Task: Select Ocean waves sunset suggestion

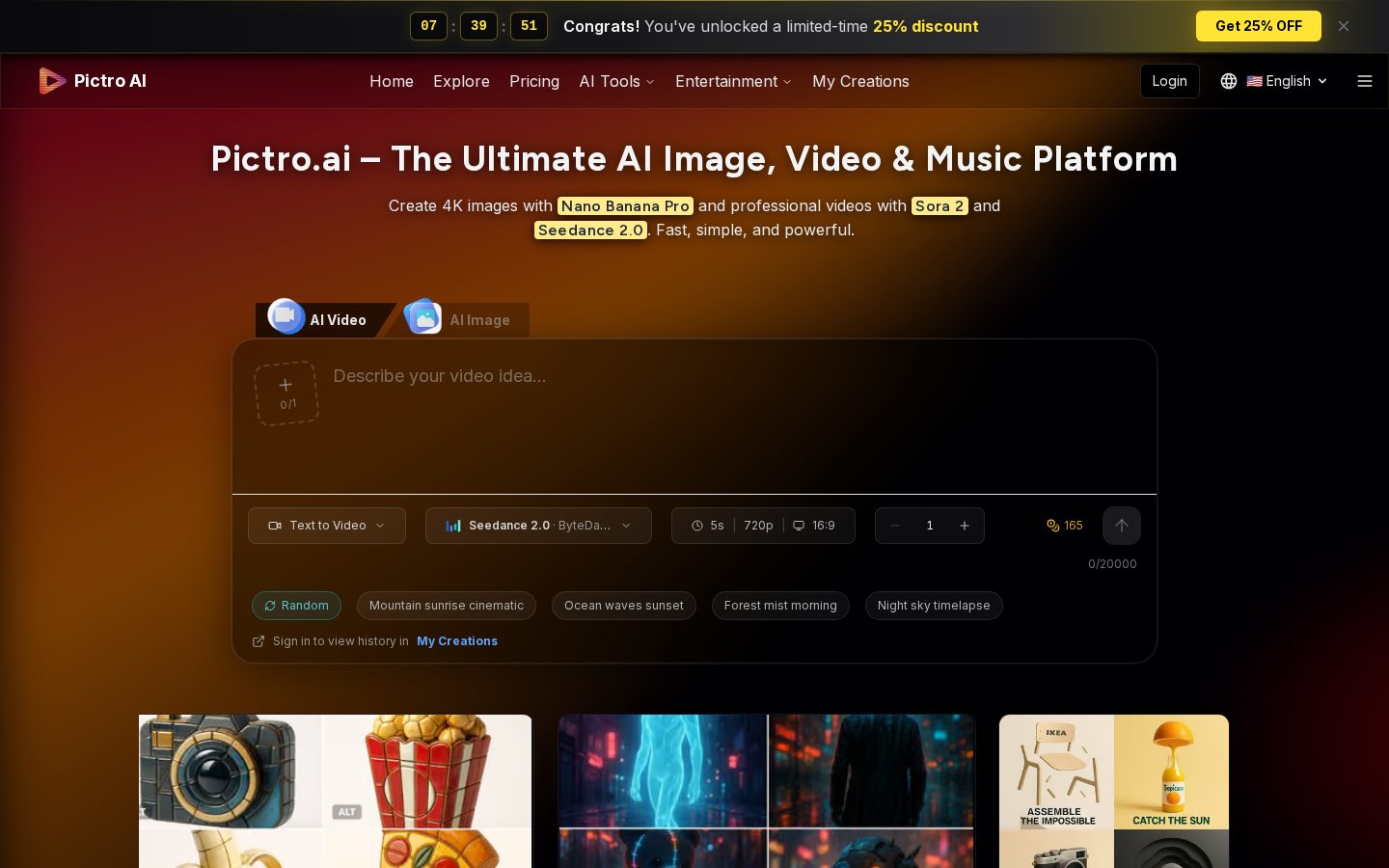Action: [x=624, y=606]
